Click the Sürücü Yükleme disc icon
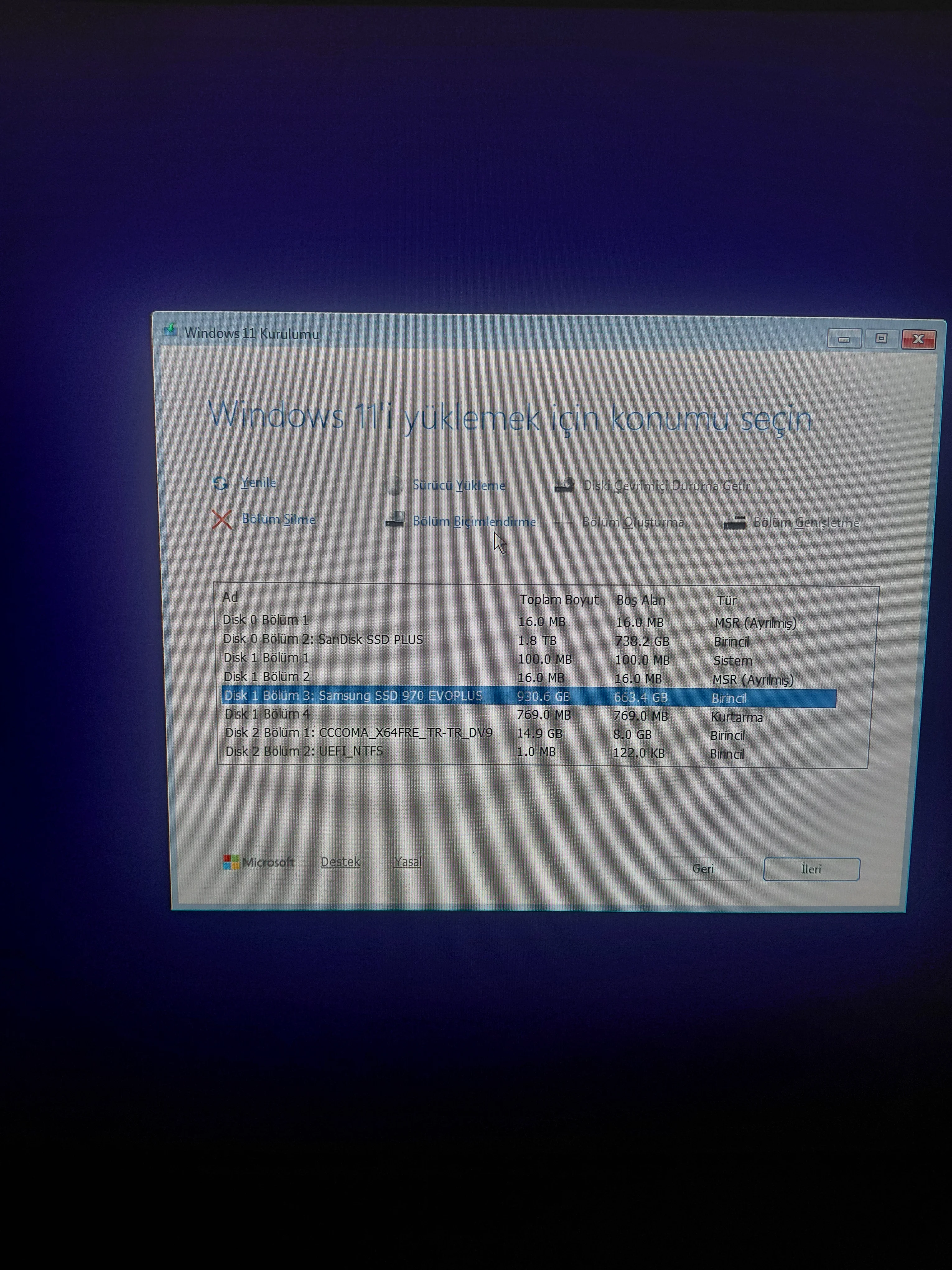 (x=394, y=486)
